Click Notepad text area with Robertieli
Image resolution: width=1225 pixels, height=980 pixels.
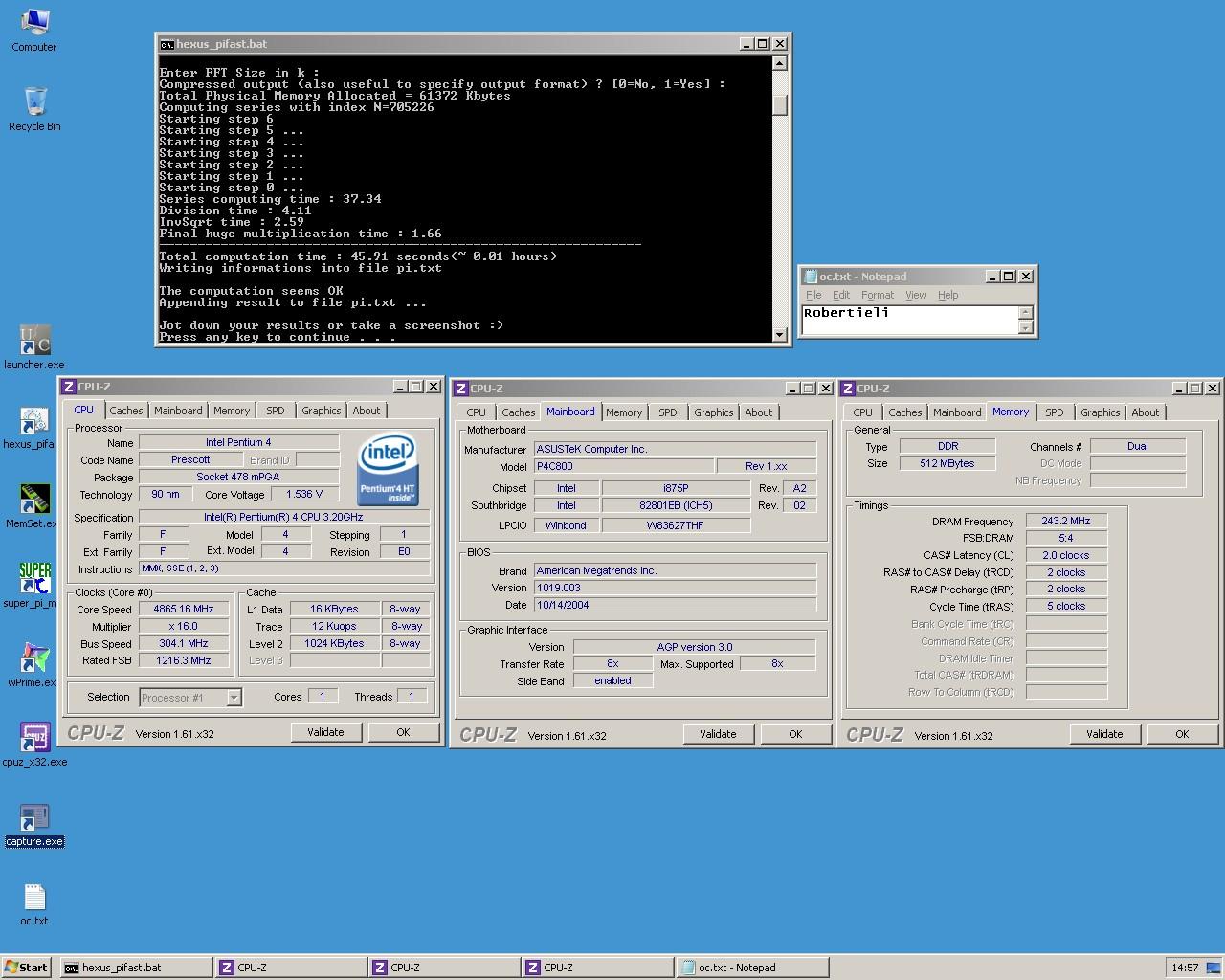(910, 320)
